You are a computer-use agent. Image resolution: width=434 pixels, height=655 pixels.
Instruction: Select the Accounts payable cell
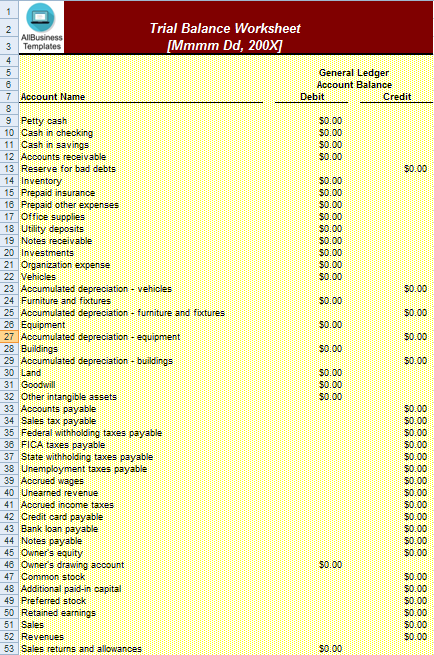click(x=58, y=409)
